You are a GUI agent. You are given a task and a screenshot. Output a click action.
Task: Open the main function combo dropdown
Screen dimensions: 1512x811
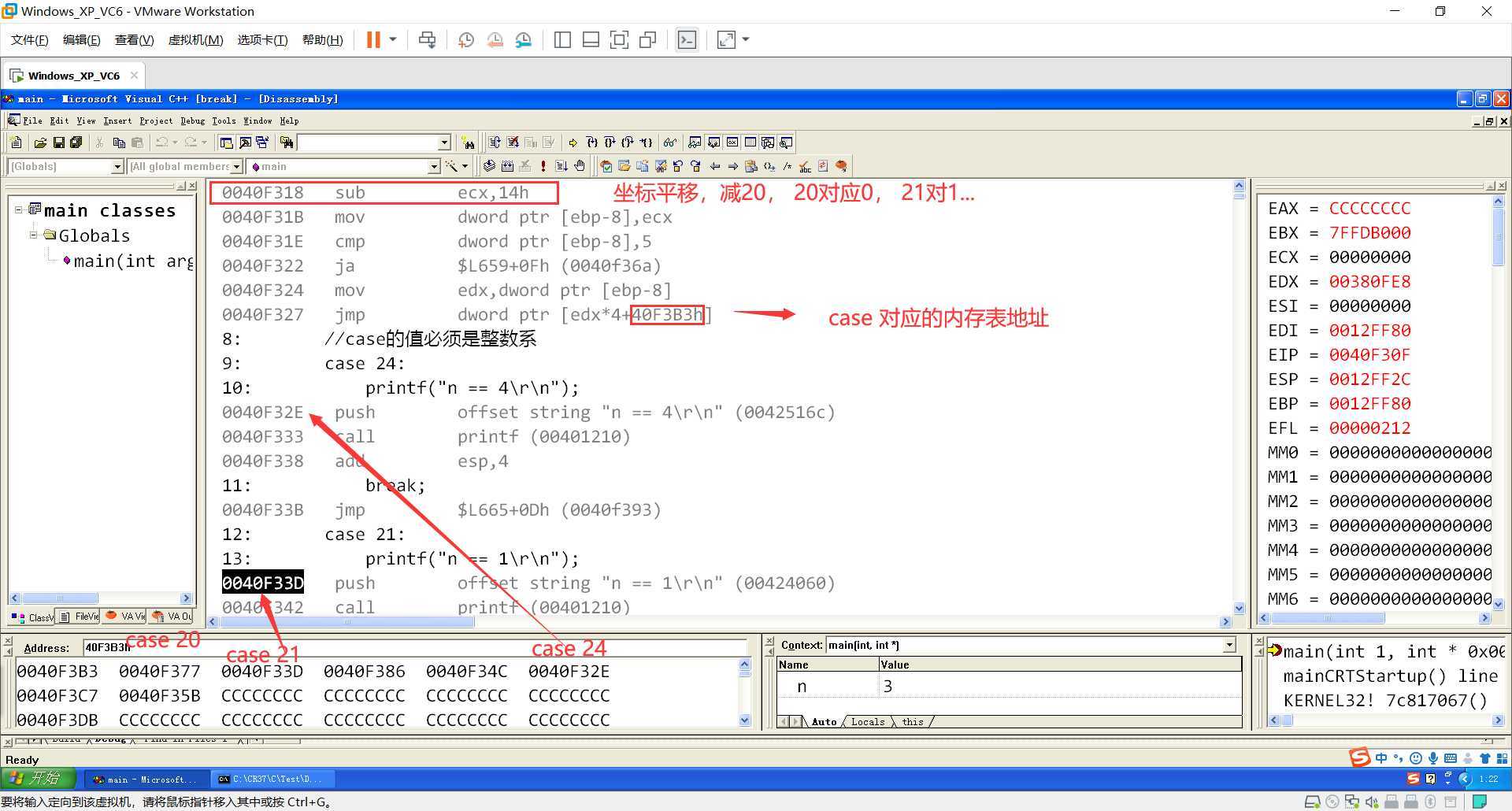point(434,166)
